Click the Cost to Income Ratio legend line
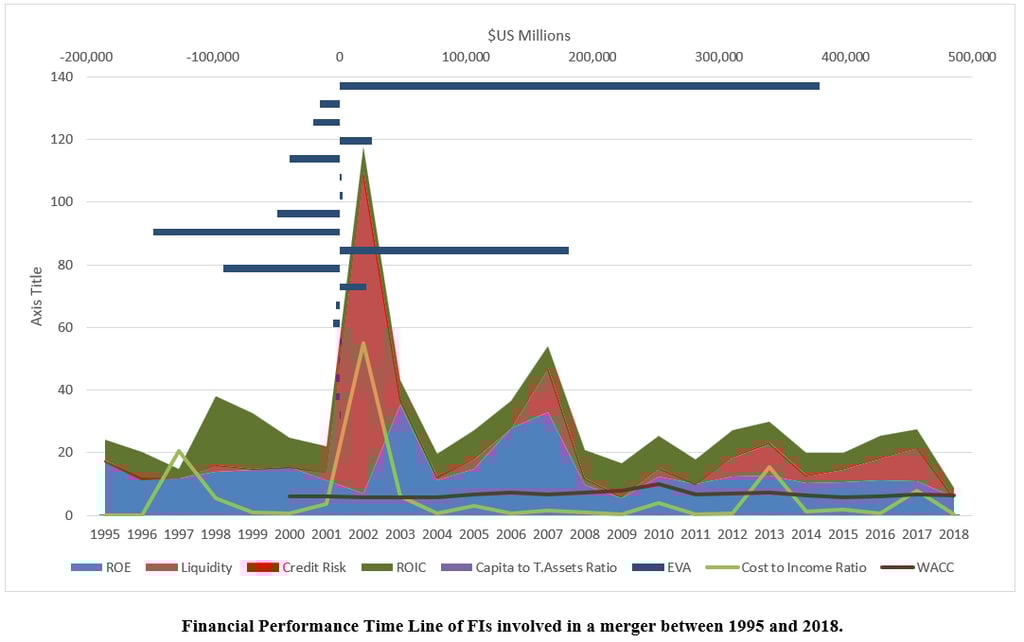Image resolution: width=1024 pixels, height=642 pixels. (x=722, y=567)
